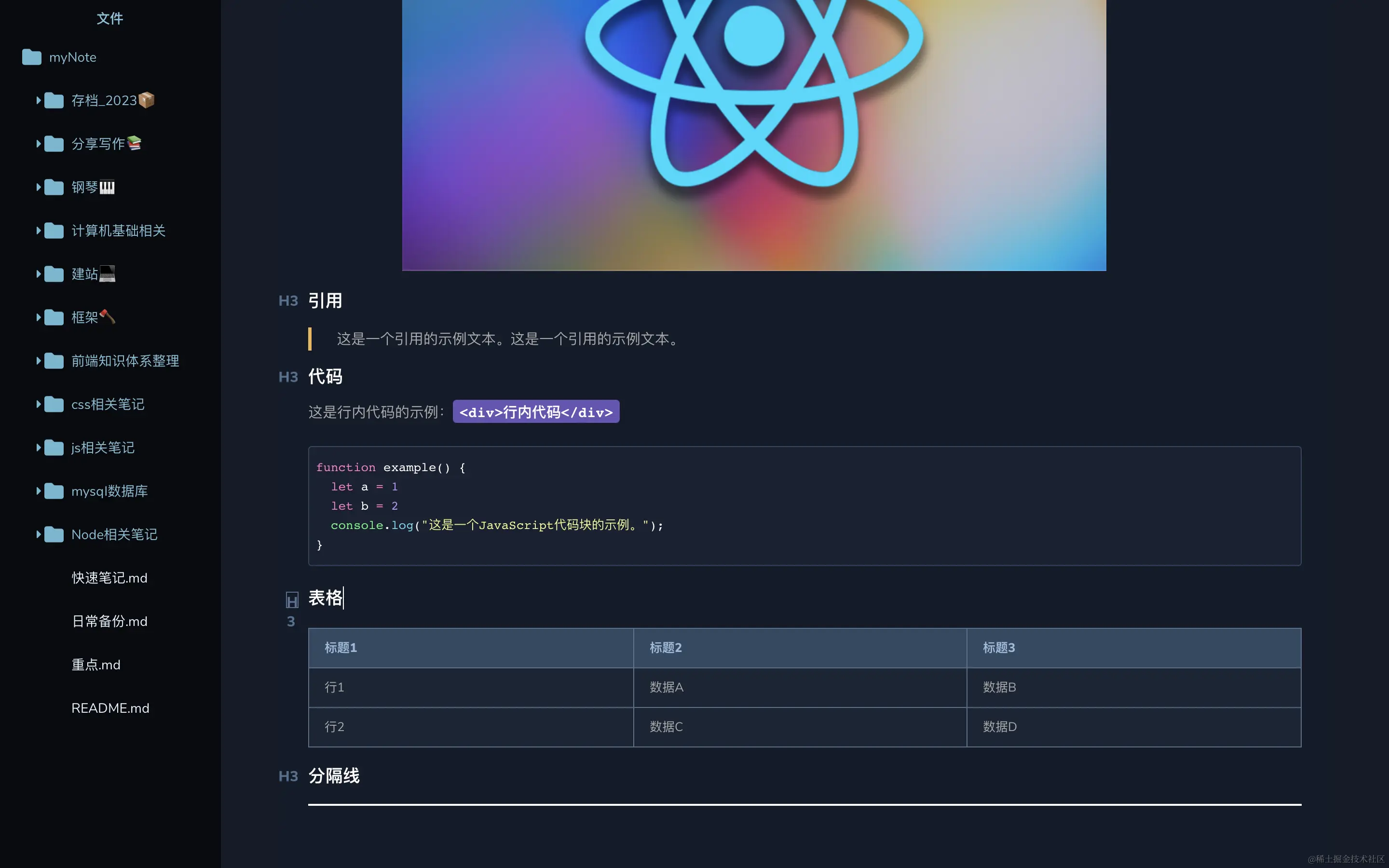Select the inline code snippet 行内代码
1389x868 pixels.
(x=535, y=411)
